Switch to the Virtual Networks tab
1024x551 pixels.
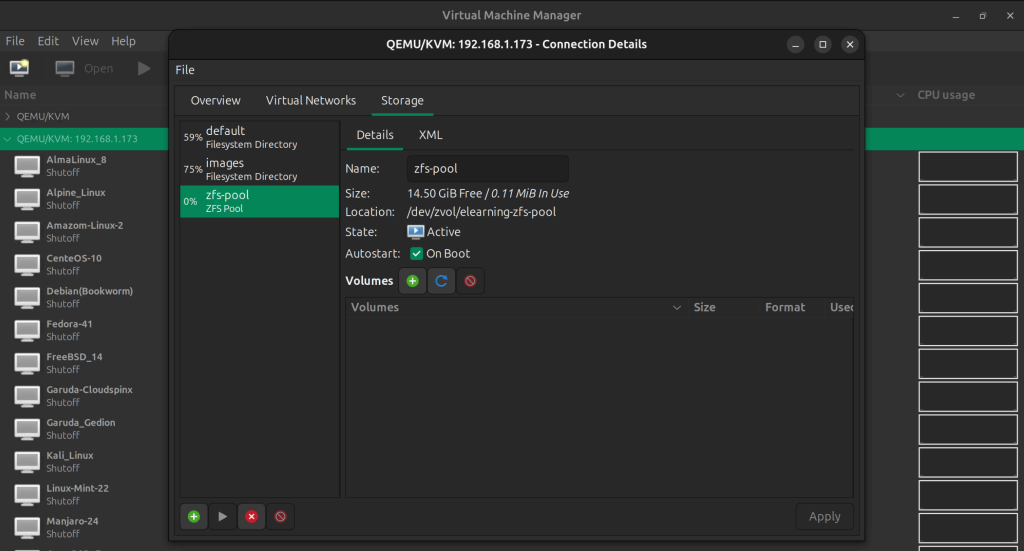311,101
